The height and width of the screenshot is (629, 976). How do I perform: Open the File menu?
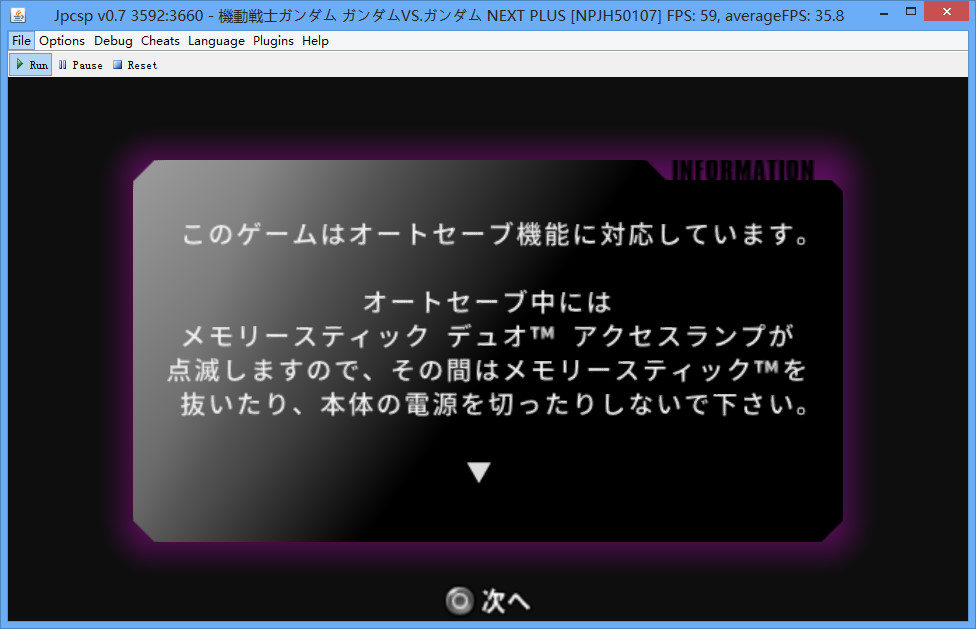(21, 41)
